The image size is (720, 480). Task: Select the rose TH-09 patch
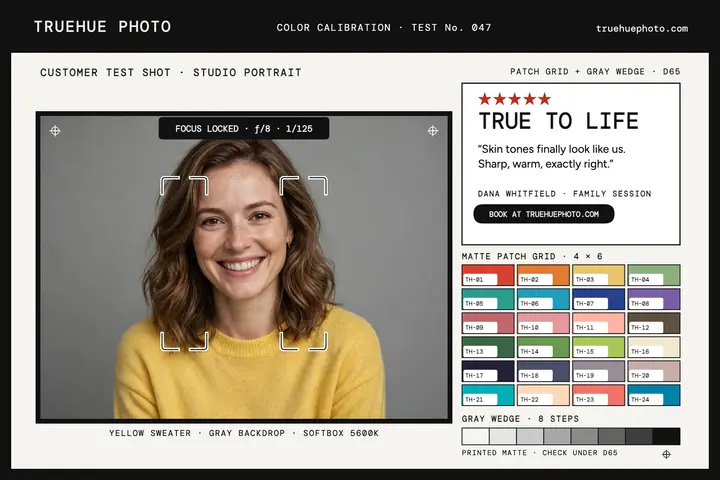point(488,323)
